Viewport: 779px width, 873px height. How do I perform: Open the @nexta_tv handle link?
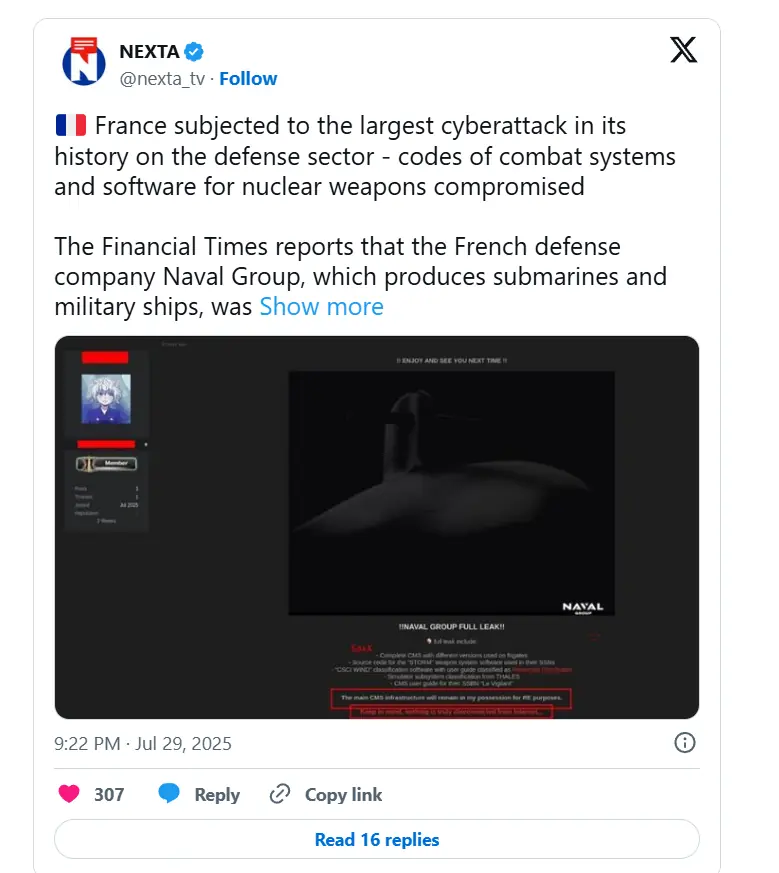pos(162,79)
